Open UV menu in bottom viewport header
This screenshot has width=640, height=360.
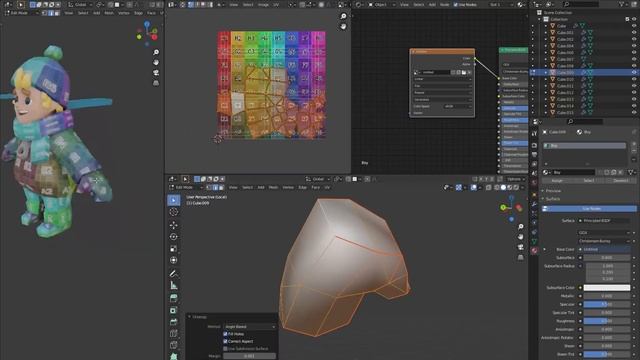pyautogui.click(x=327, y=187)
